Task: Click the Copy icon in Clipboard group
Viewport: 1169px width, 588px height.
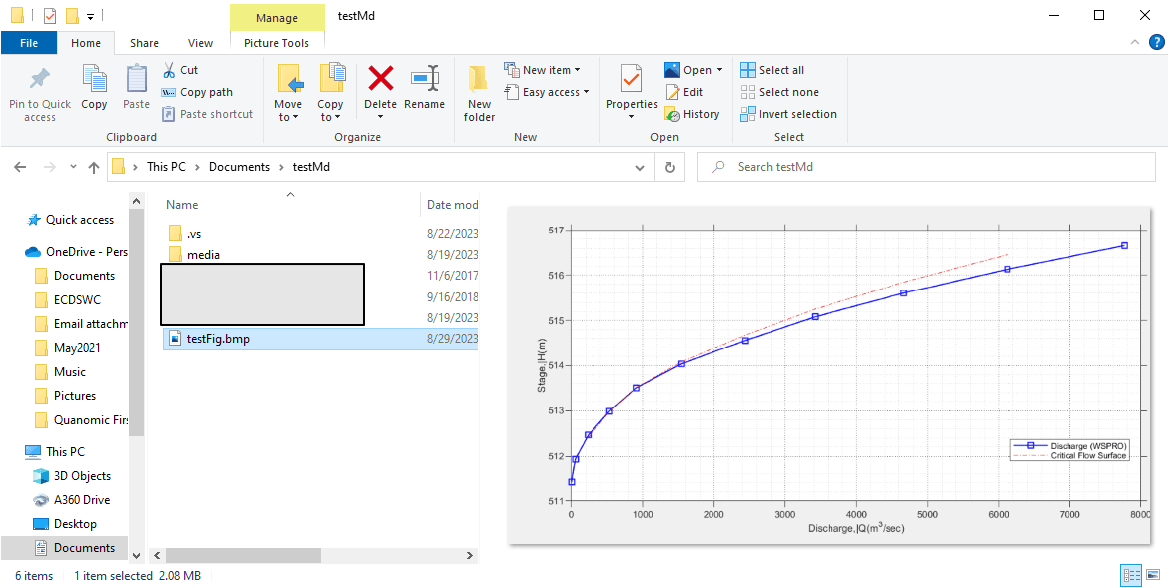Action: tap(94, 80)
